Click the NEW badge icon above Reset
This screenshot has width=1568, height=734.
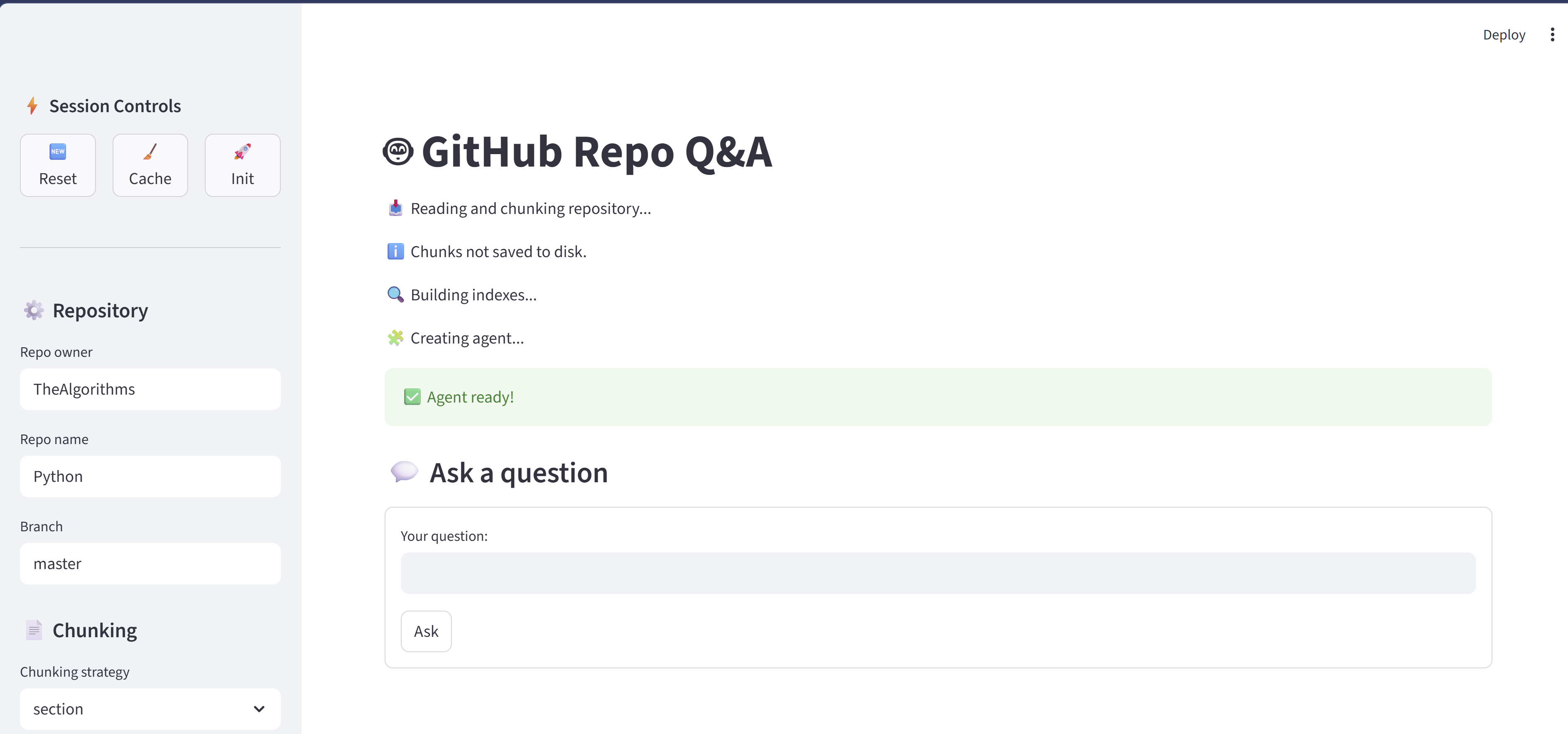click(58, 152)
